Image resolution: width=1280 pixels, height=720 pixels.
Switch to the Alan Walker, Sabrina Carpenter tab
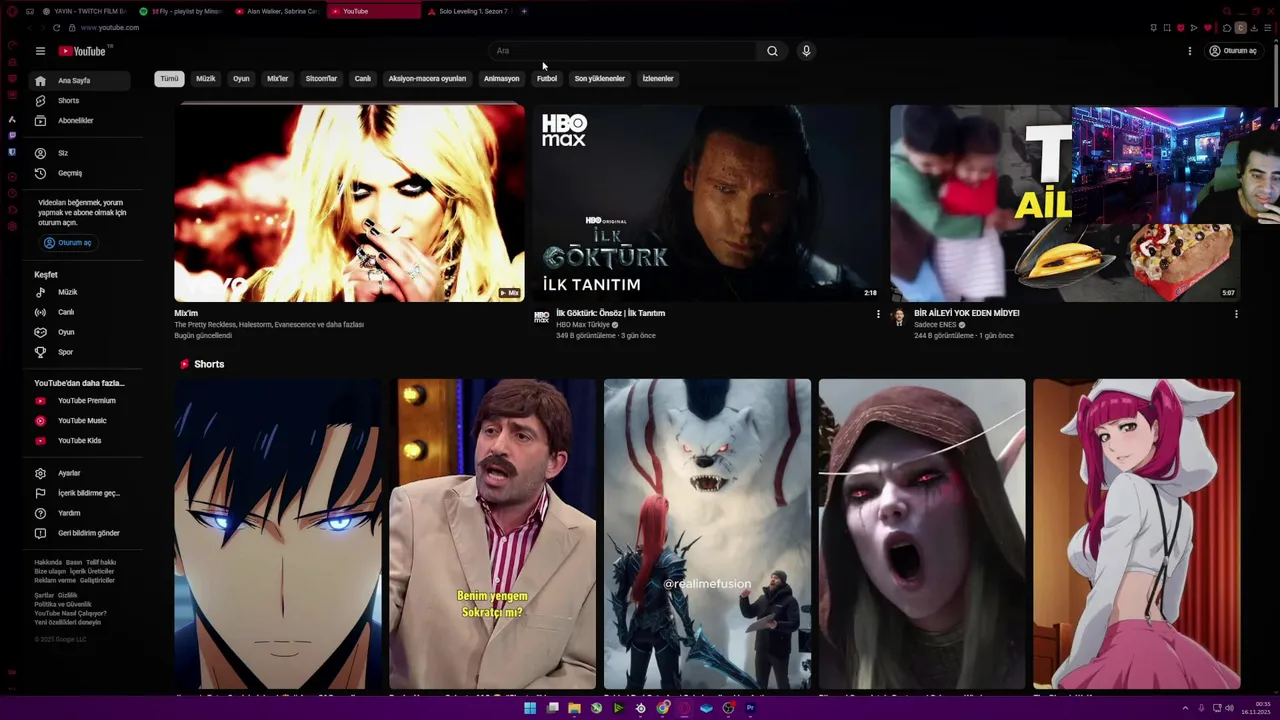pos(277,11)
